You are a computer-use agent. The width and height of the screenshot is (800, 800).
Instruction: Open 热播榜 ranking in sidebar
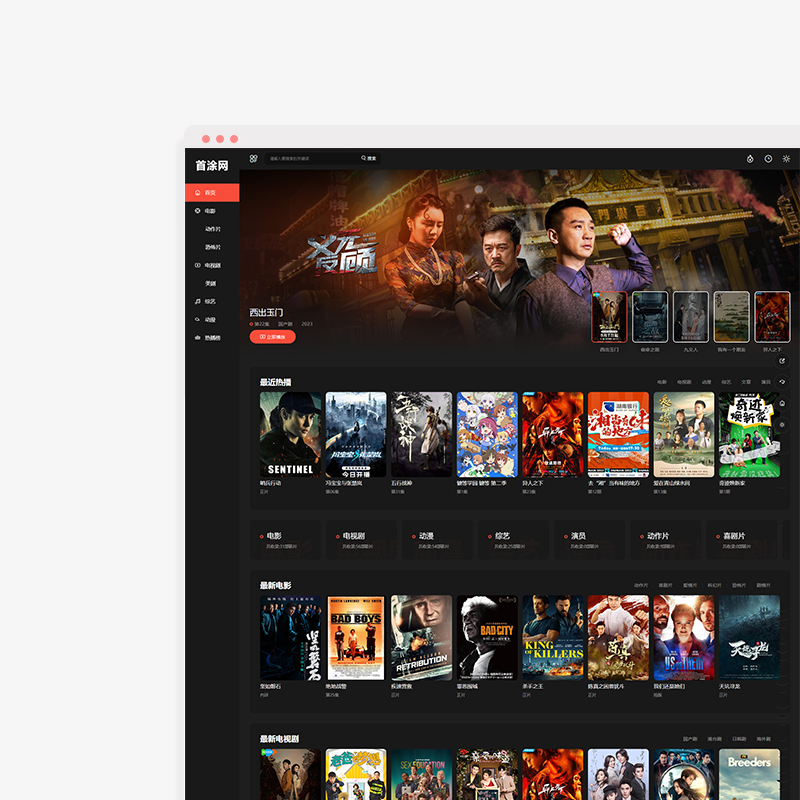pos(212,337)
